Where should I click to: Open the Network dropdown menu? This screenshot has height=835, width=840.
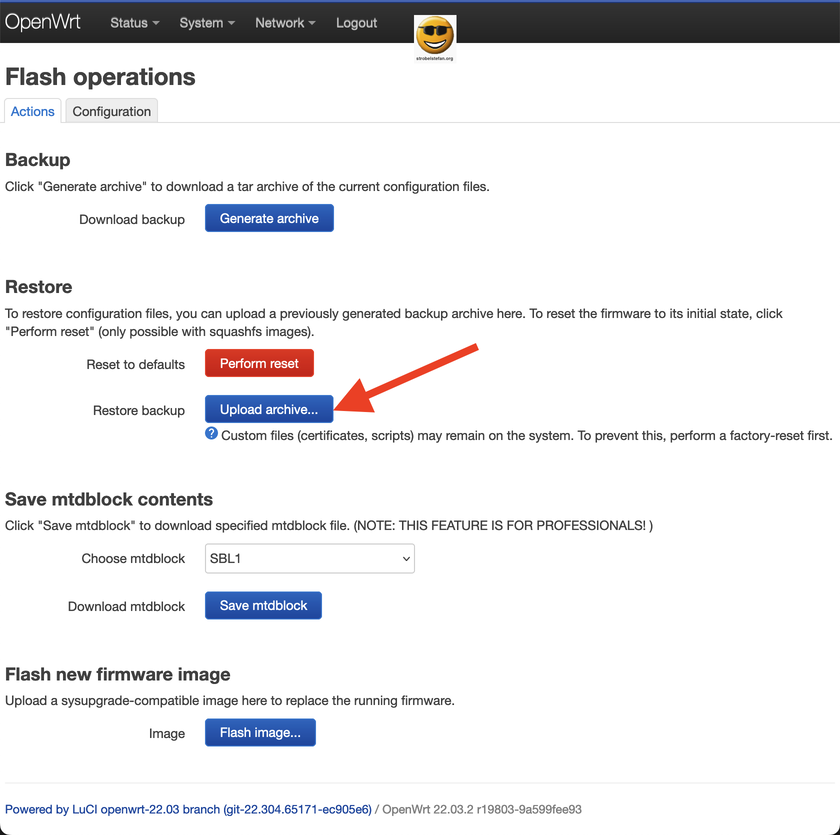tap(285, 23)
